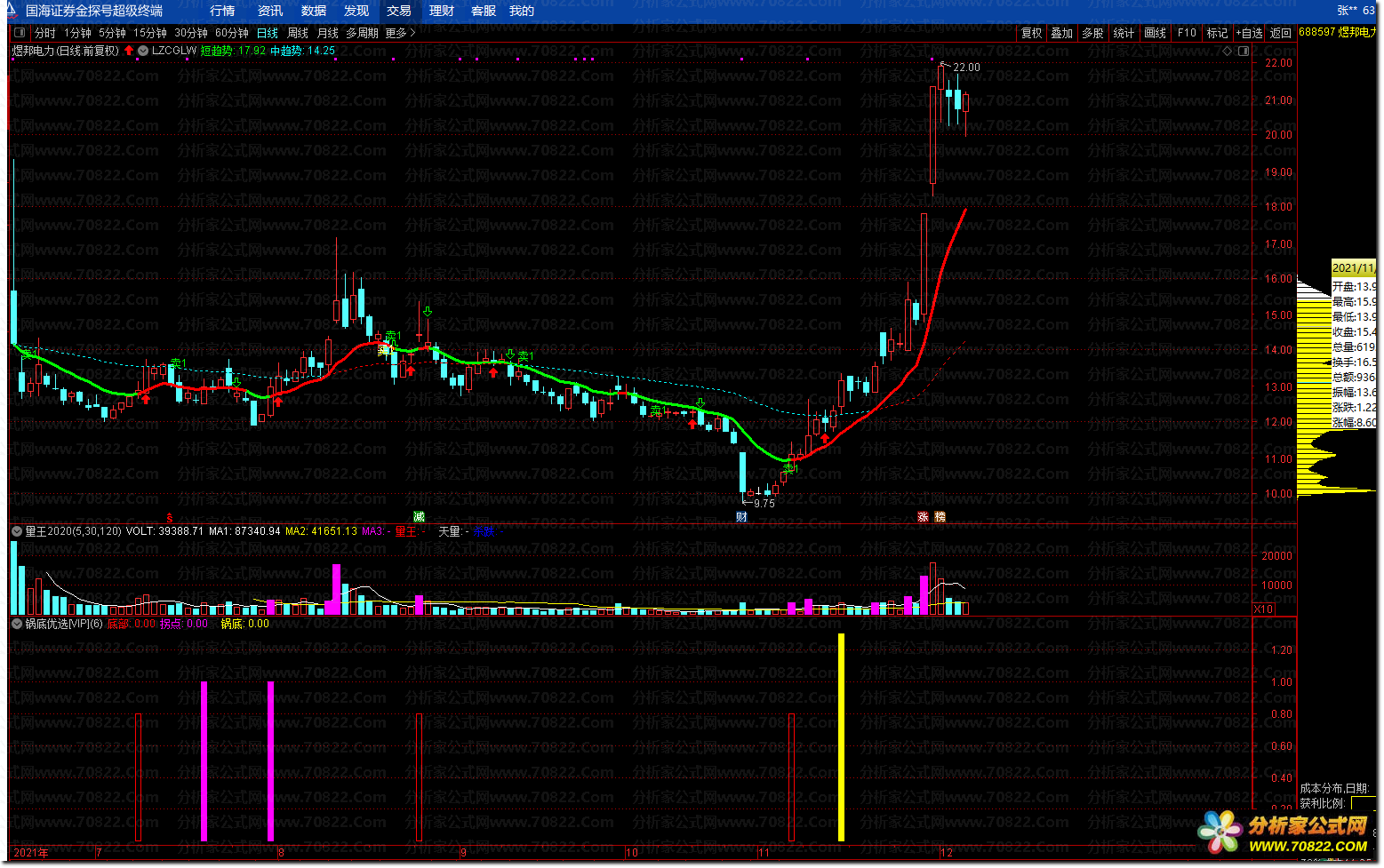
Task: Click the 统计 statistics button
Action: coord(1124,33)
